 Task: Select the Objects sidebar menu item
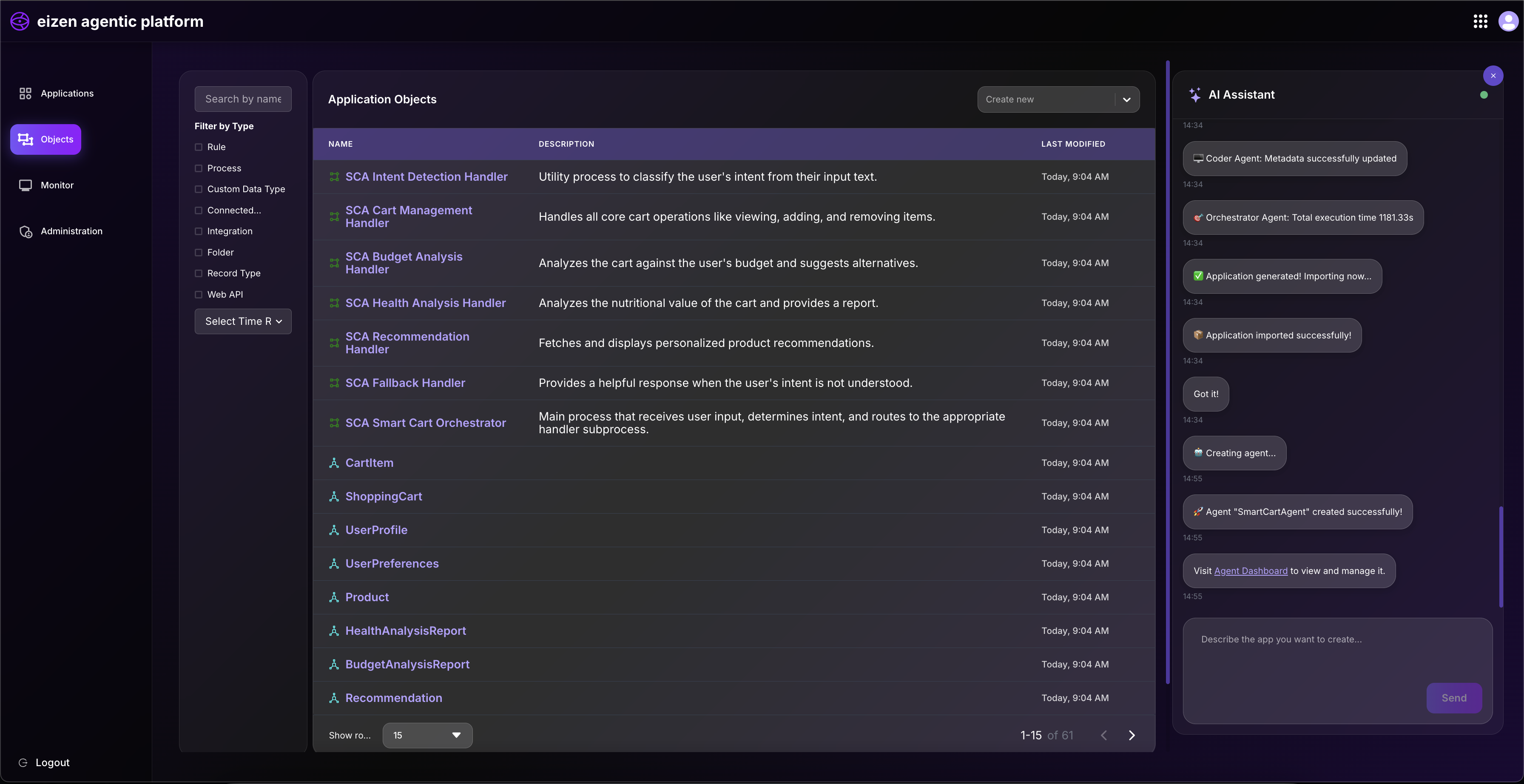coord(45,139)
